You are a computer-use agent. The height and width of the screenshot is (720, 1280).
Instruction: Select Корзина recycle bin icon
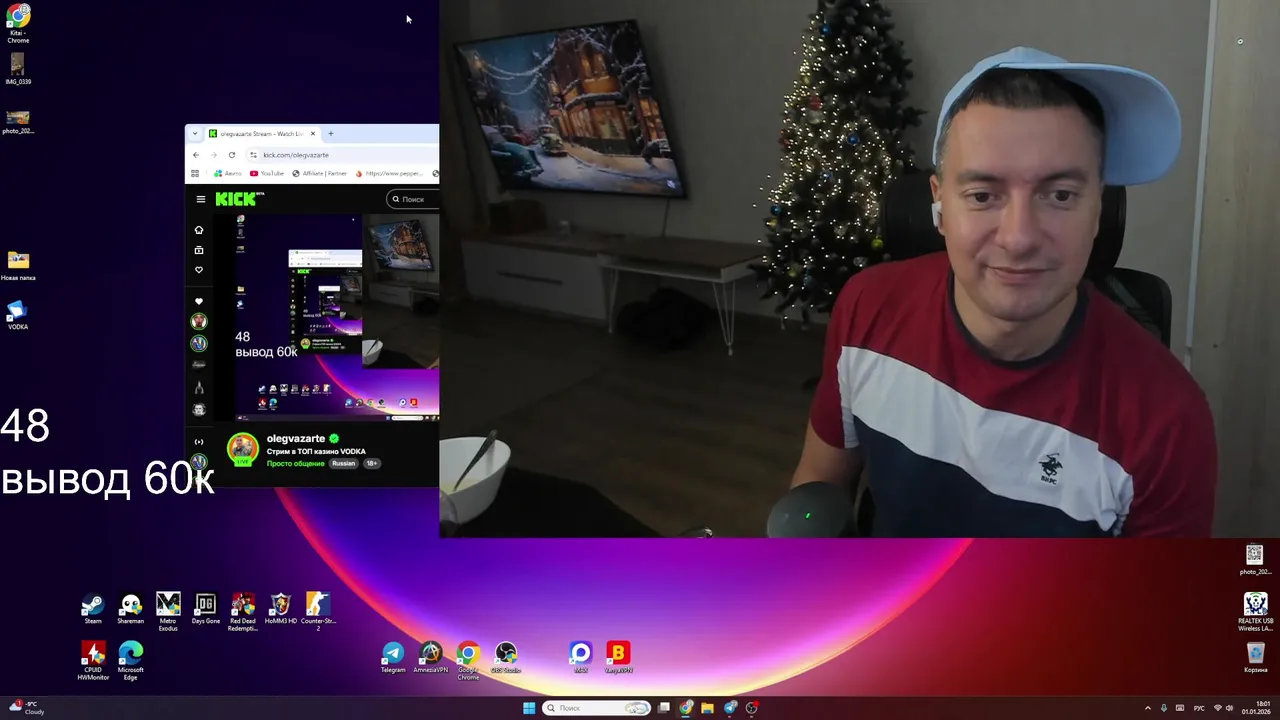click(x=1256, y=657)
